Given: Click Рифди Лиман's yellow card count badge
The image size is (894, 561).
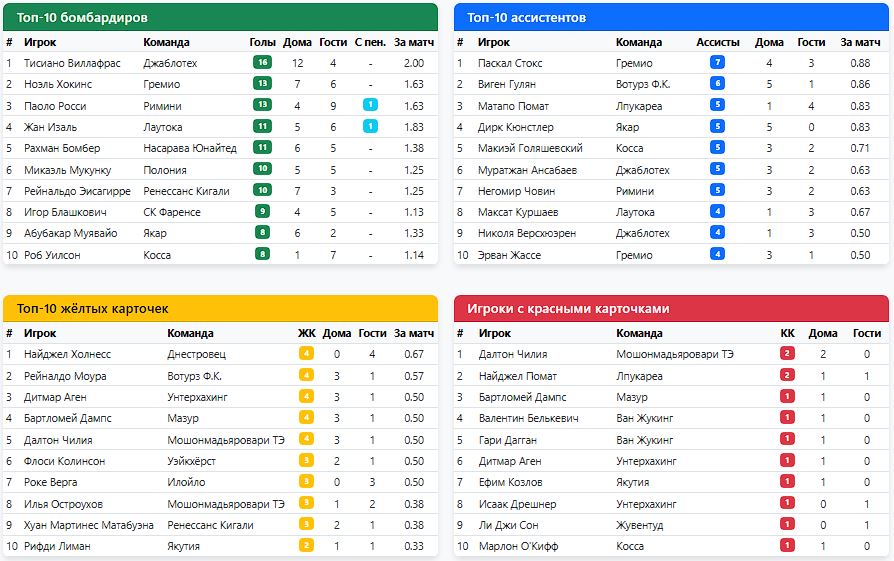Looking at the screenshot, I should pos(307,546).
